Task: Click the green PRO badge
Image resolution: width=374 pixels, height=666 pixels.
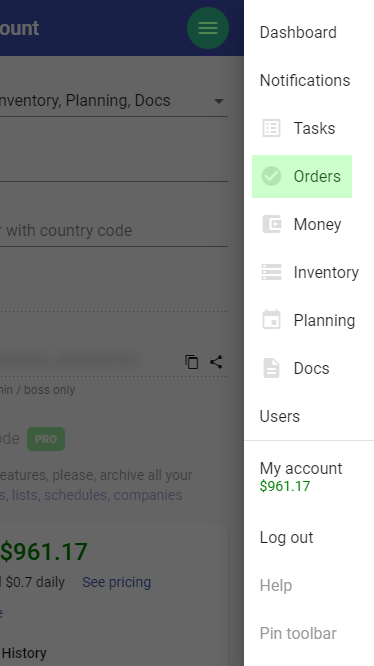Action: (x=46, y=439)
